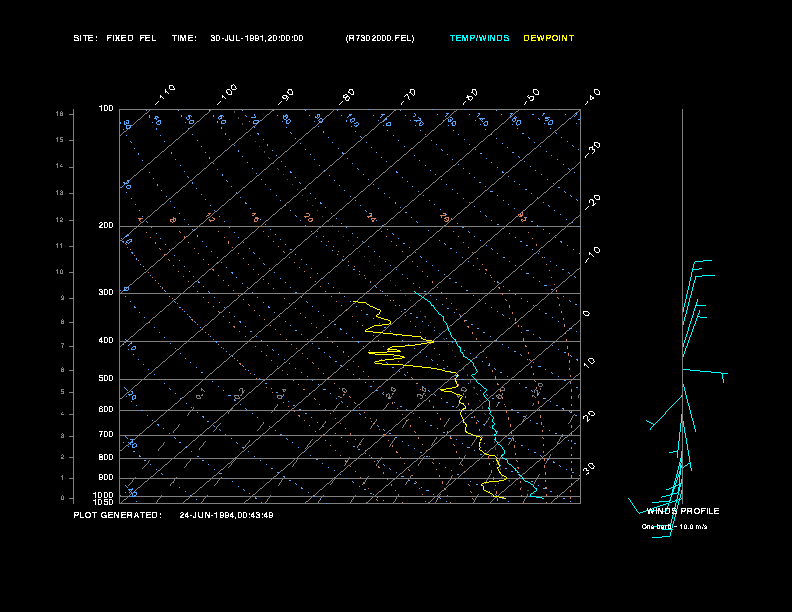This screenshot has height=612, width=792.
Task: Click the 3 km mark on height axis
Action: click(x=63, y=436)
